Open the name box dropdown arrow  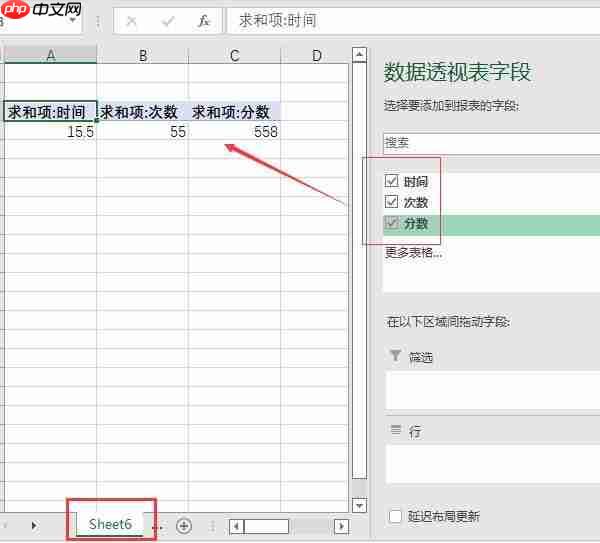click(73, 21)
